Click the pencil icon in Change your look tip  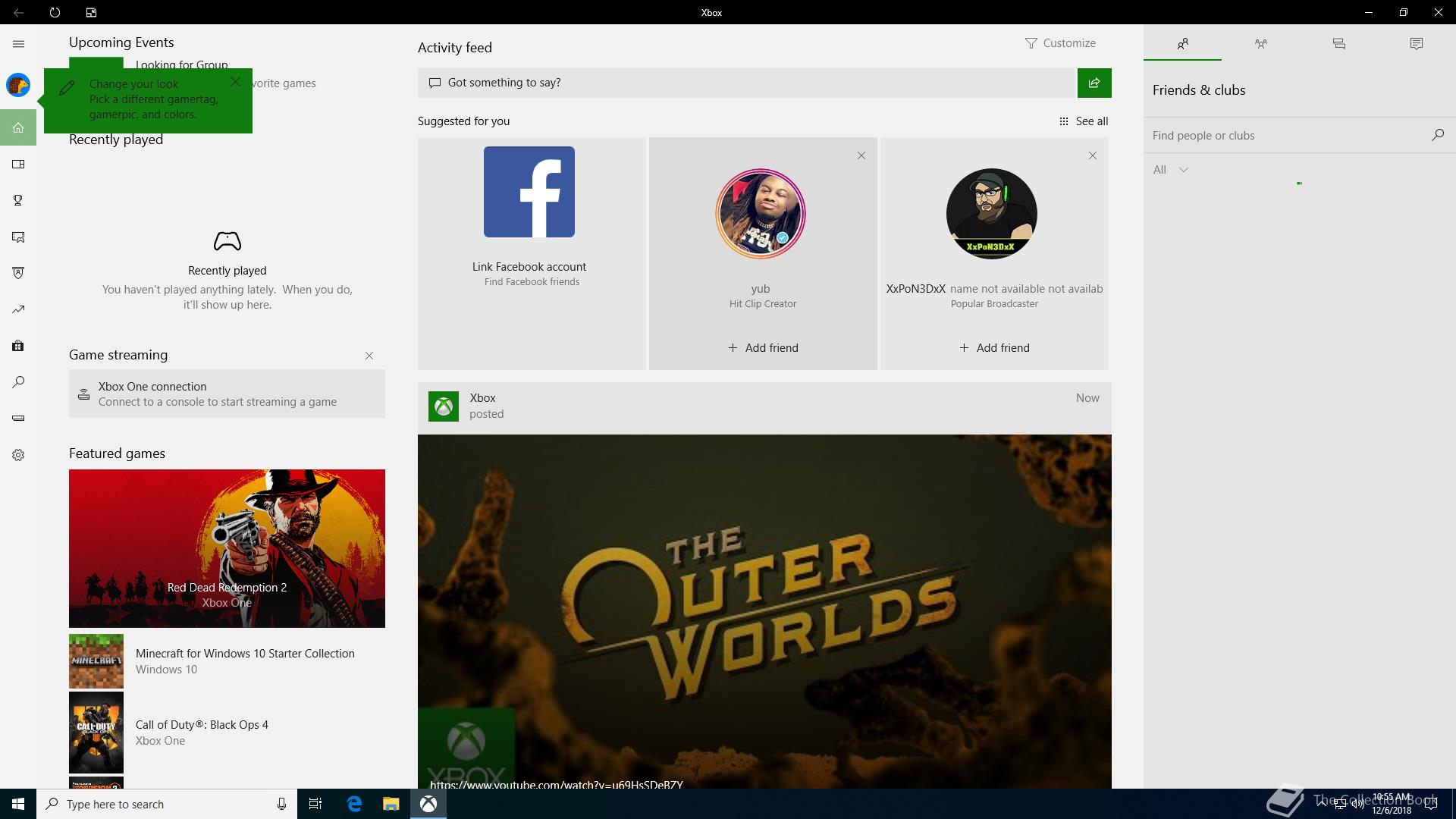point(67,88)
